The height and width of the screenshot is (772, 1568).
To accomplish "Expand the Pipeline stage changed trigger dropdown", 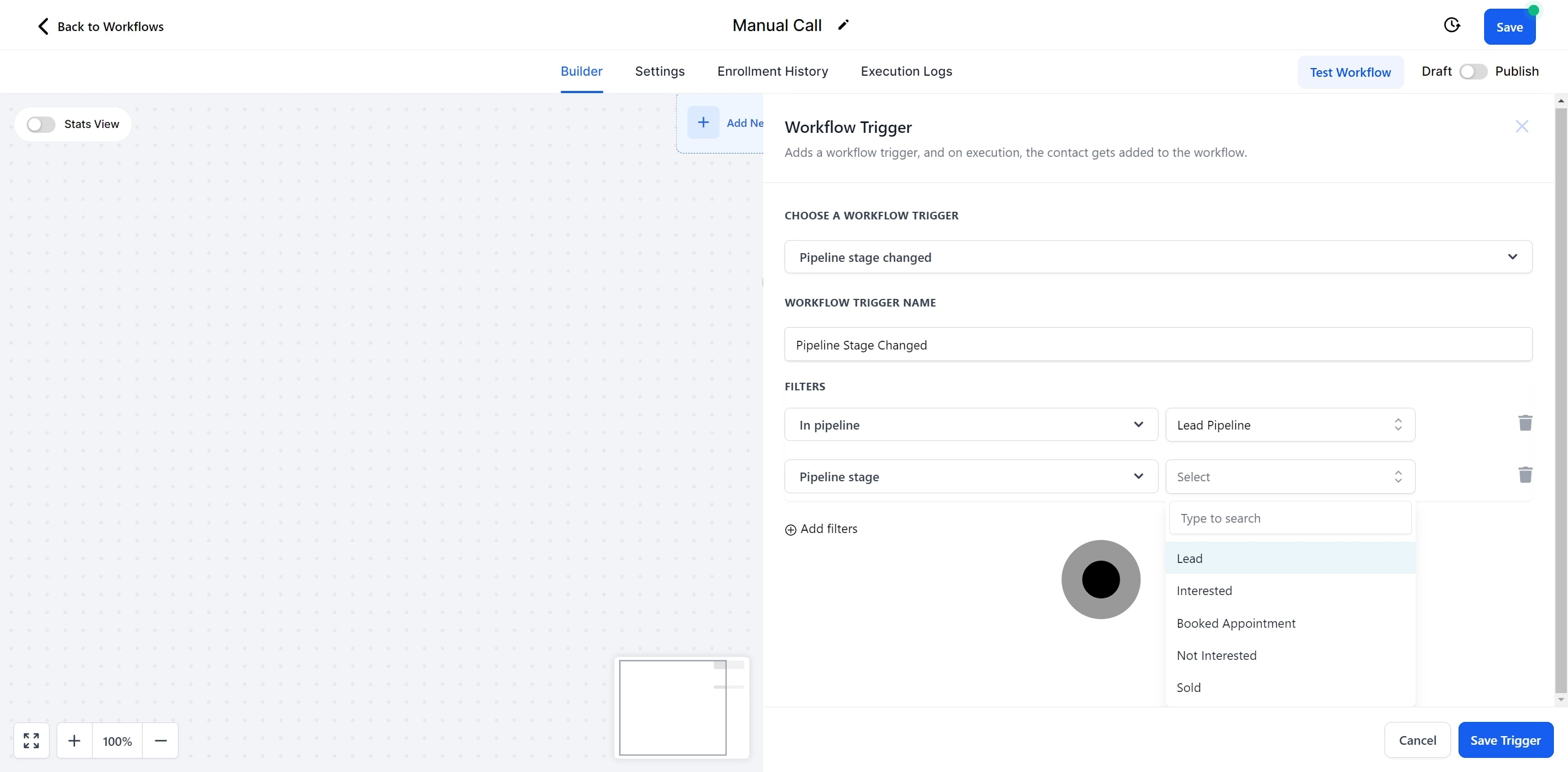I will (x=1157, y=257).
